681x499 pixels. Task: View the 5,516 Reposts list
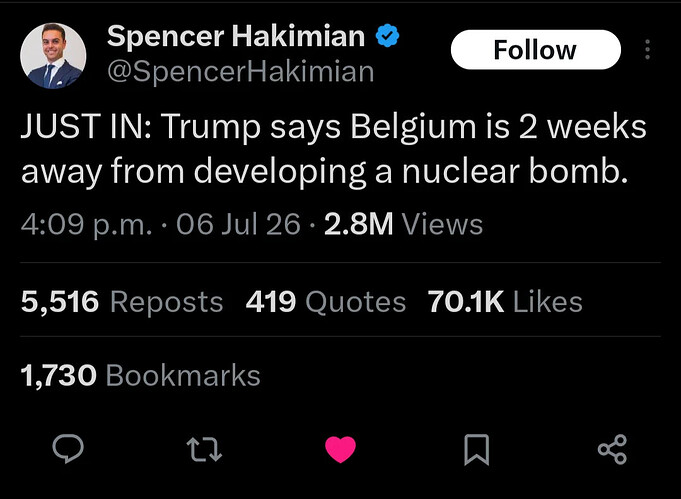coord(122,302)
